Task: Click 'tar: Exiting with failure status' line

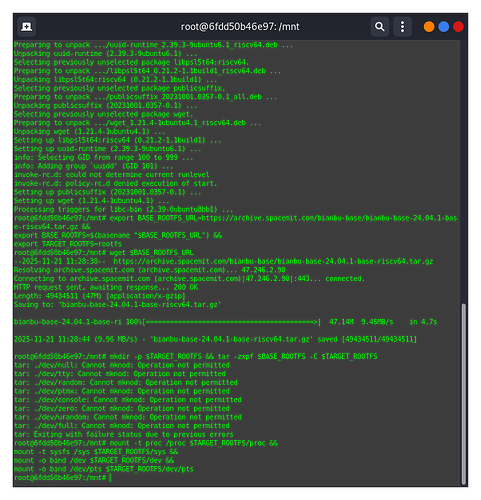Action: 124,435
